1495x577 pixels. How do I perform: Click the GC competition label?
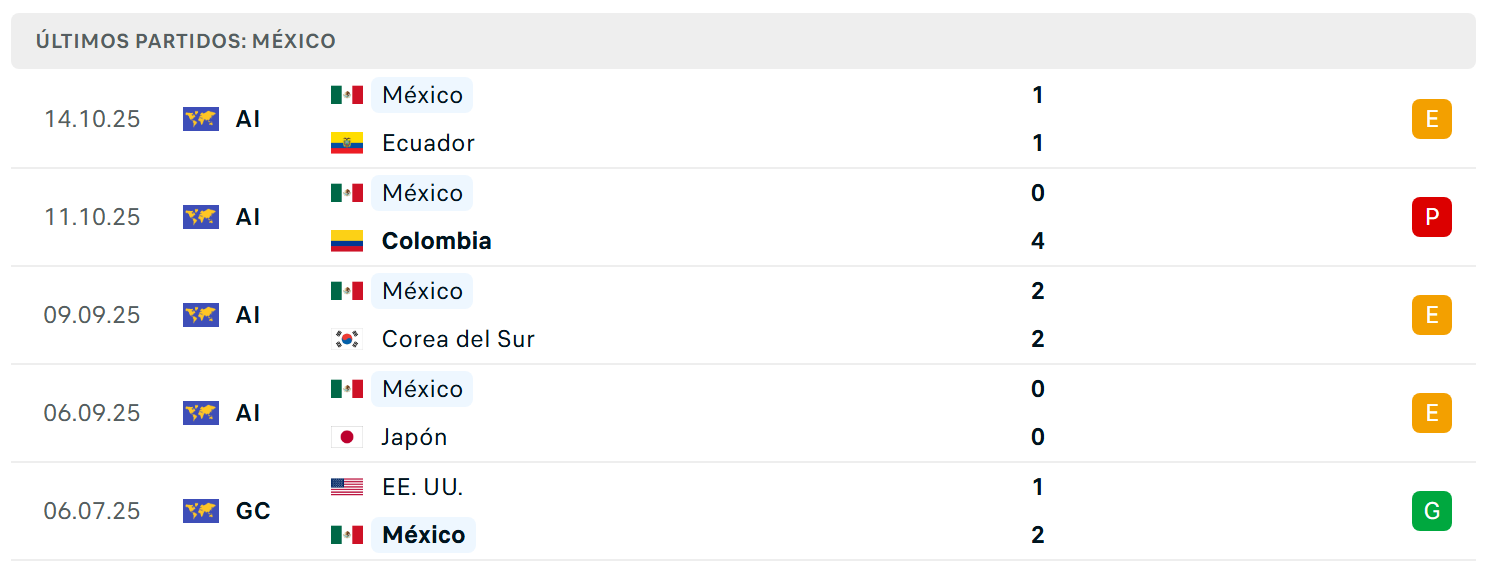(x=253, y=511)
